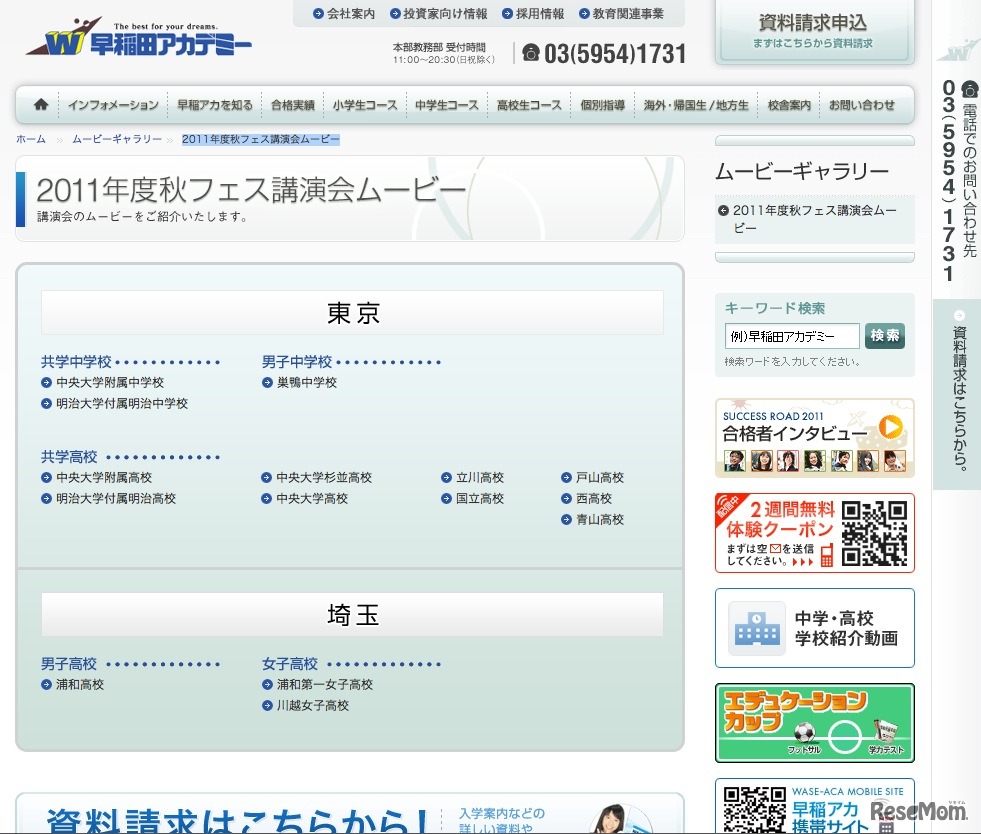Click the Waseda Academy logo

139,40
